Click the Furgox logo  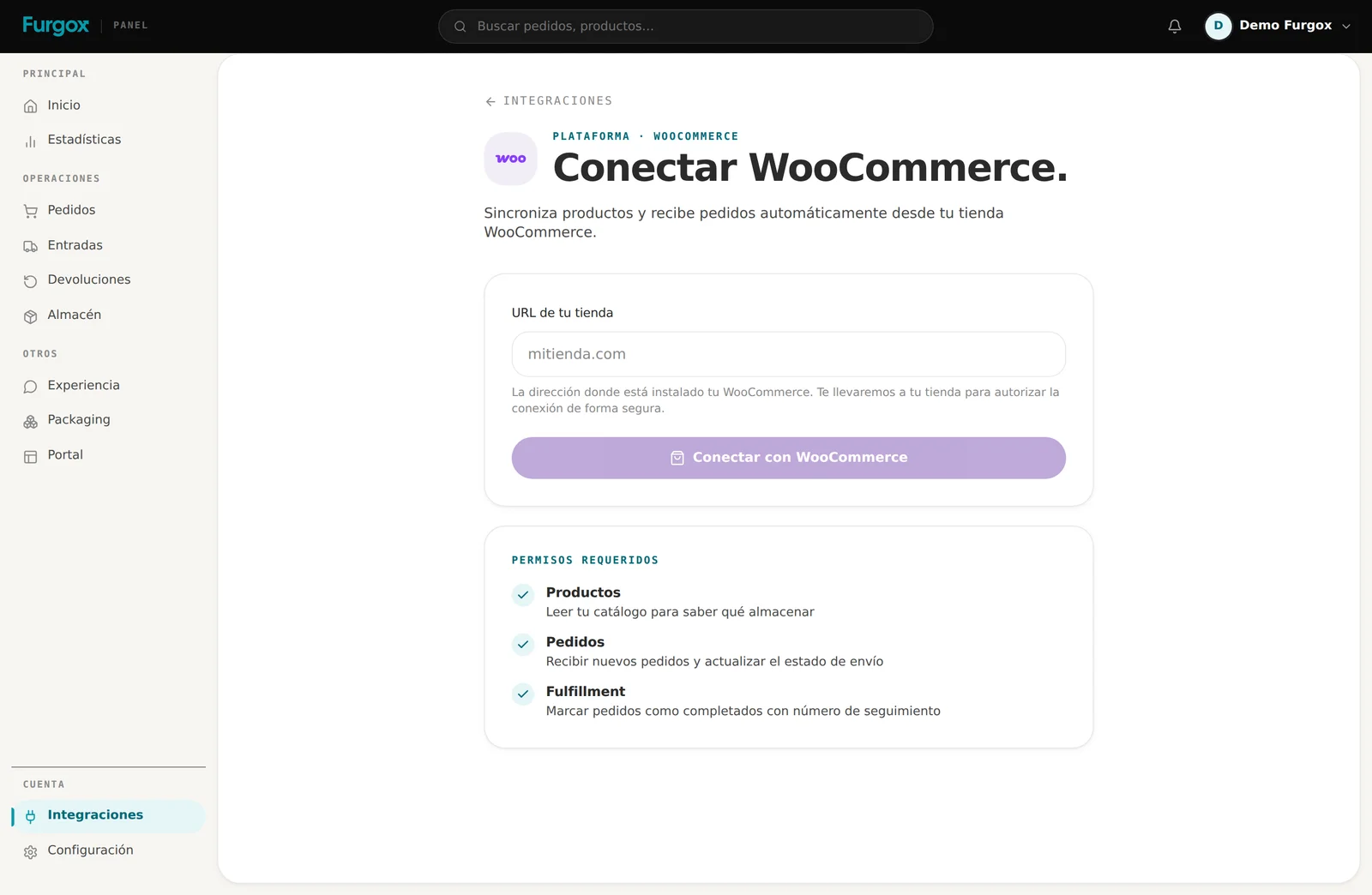(x=56, y=26)
